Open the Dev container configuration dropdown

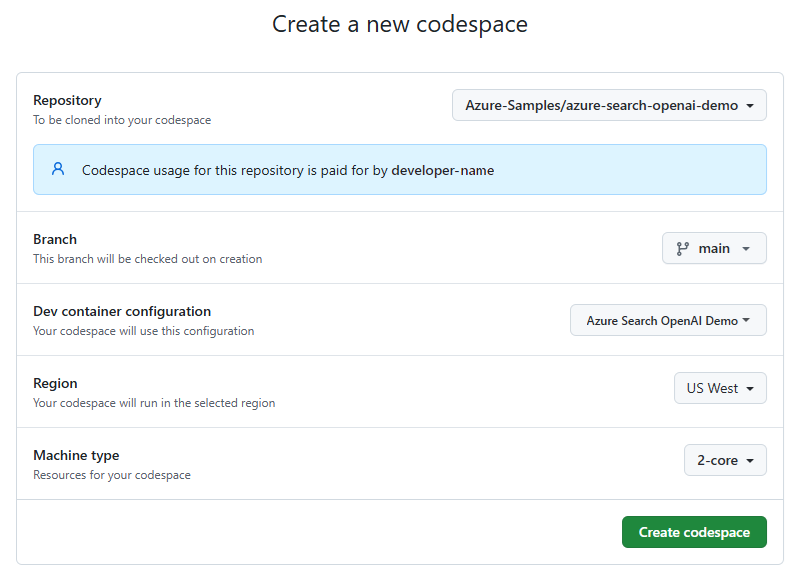click(668, 320)
